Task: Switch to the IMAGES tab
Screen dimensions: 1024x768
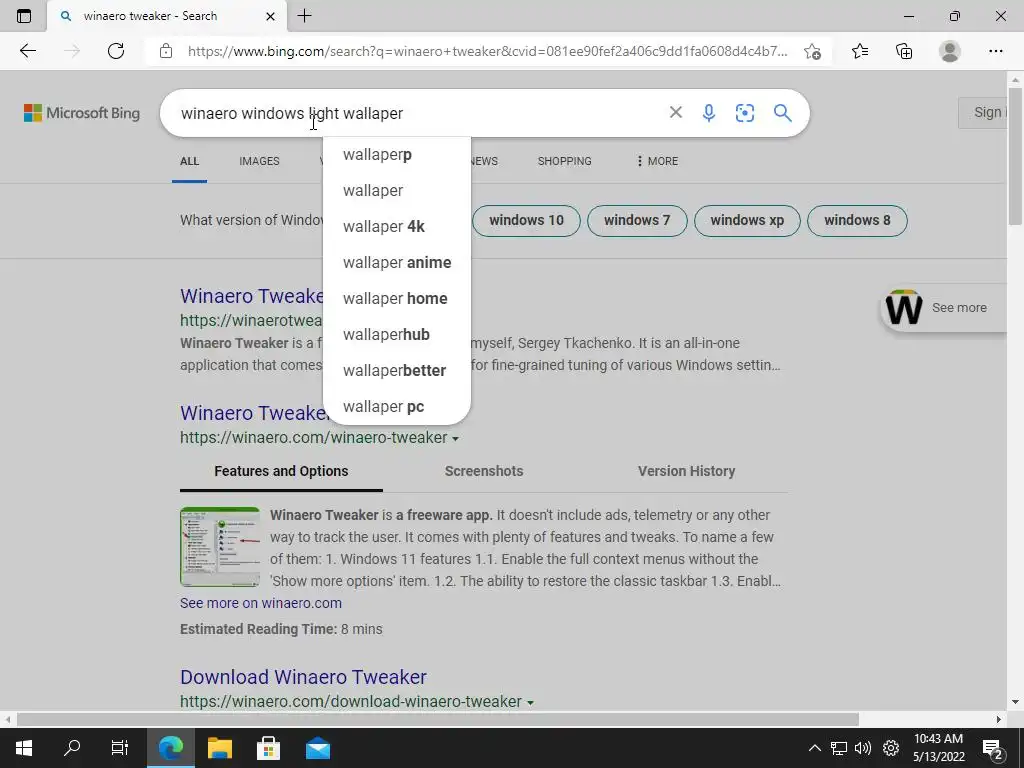Action: click(x=259, y=161)
